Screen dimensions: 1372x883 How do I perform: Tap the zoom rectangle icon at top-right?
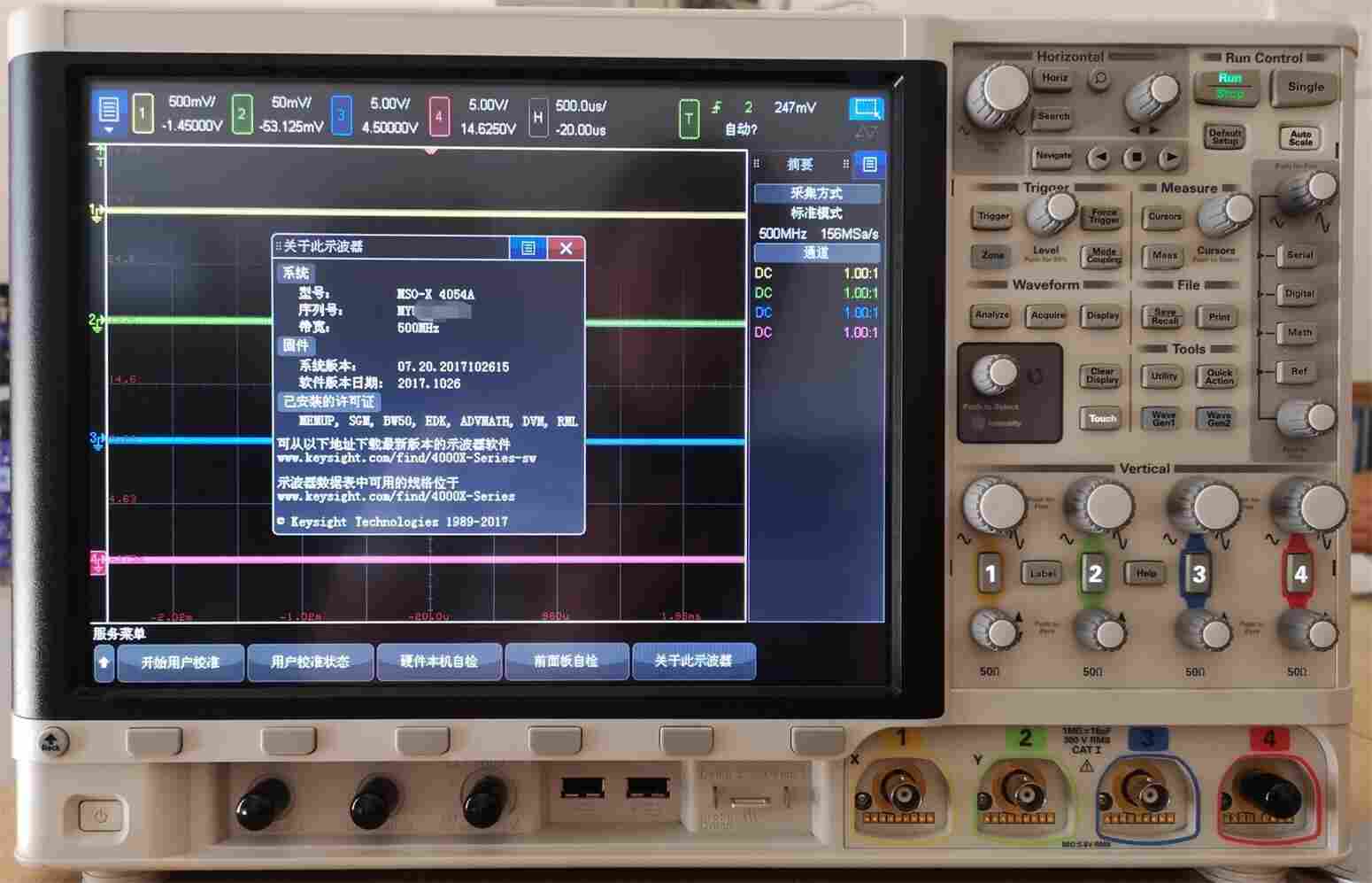click(x=866, y=109)
